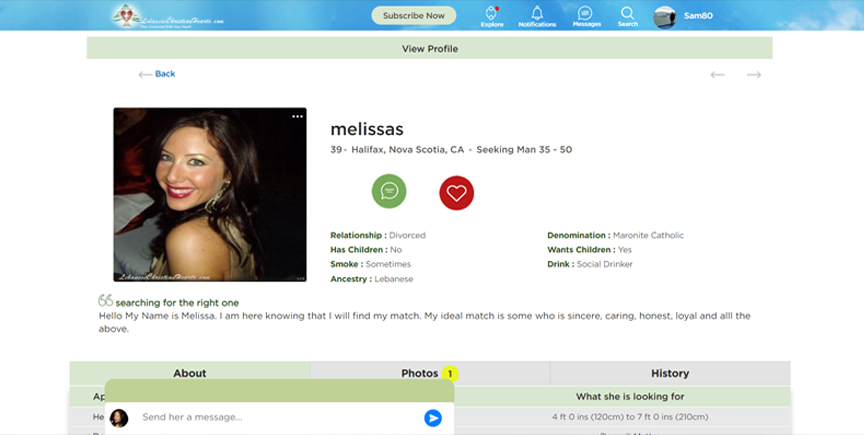The width and height of the screenshot is (864, 435).
Task: Go to previous profile arrow
Action: pos(717,74)
